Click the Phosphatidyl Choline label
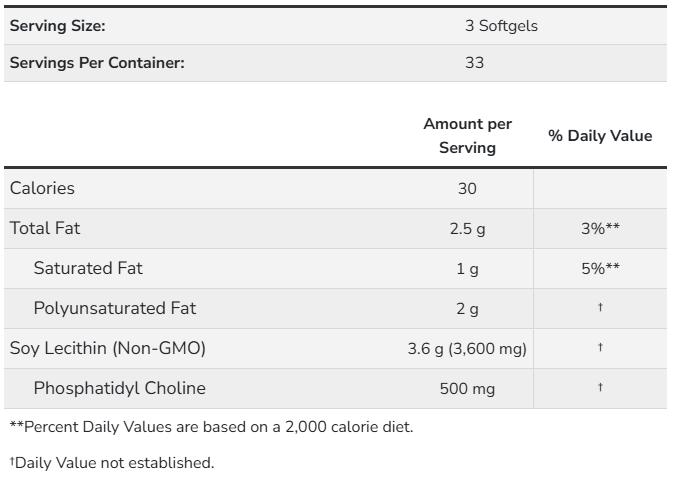The image size is (674, 477). tap(119, 388)
